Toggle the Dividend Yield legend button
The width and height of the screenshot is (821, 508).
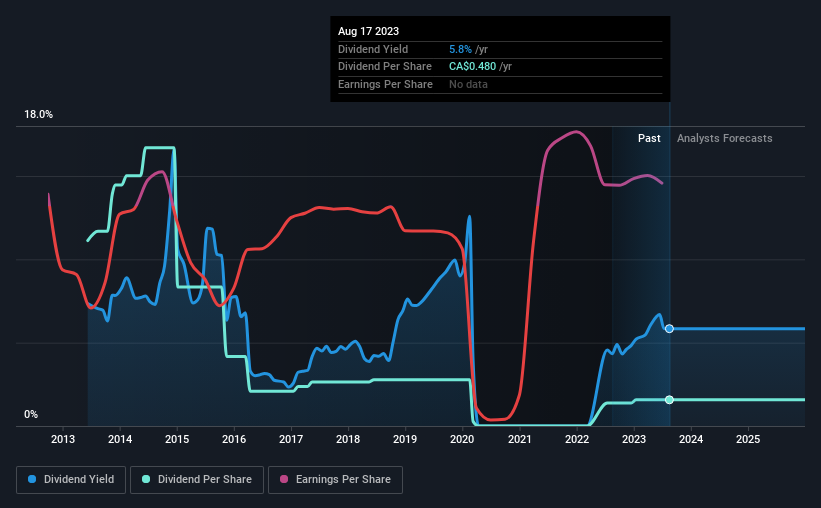[71, 480]
